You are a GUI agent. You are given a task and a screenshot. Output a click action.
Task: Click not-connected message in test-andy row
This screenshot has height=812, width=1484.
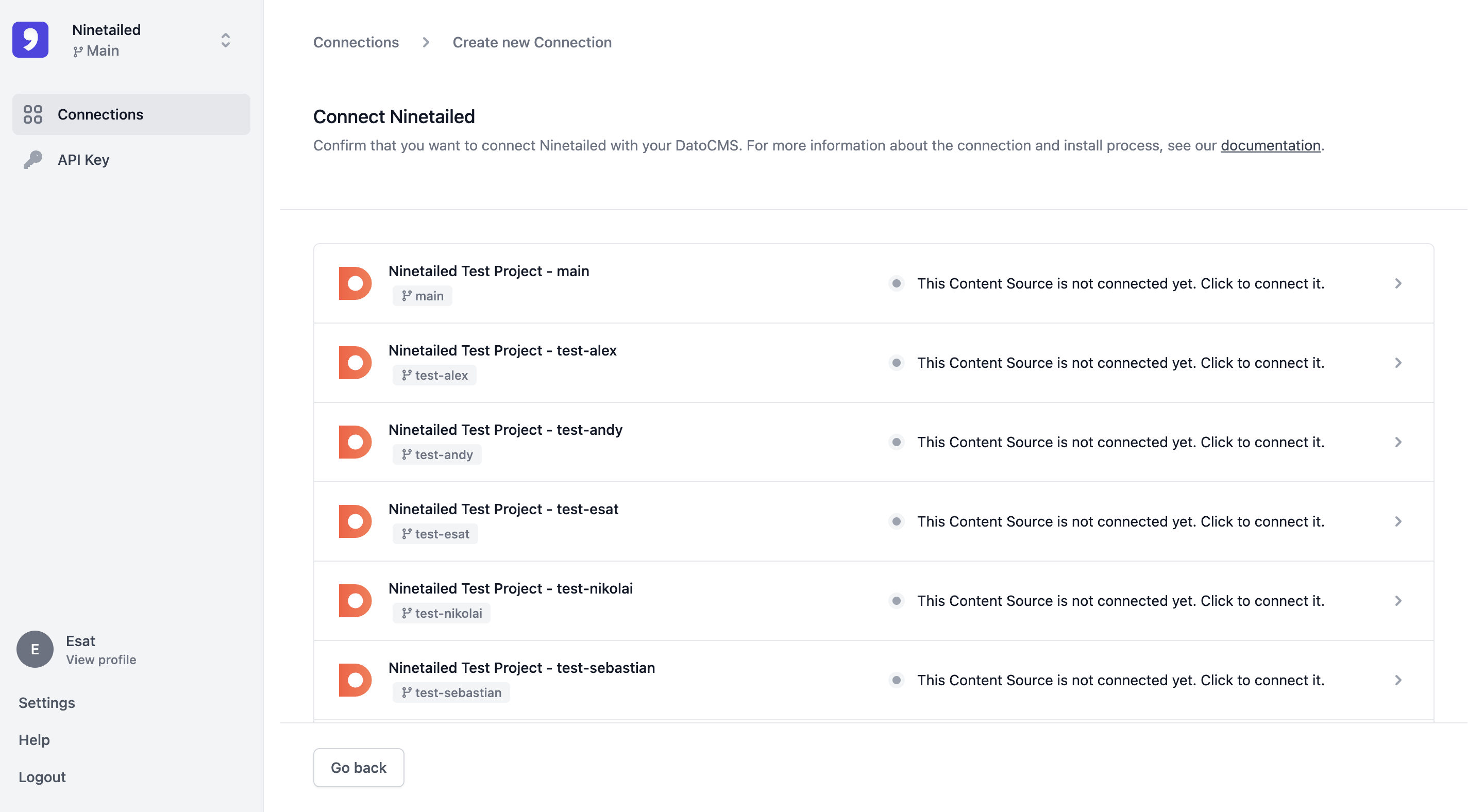click(x=1121, y=442)
